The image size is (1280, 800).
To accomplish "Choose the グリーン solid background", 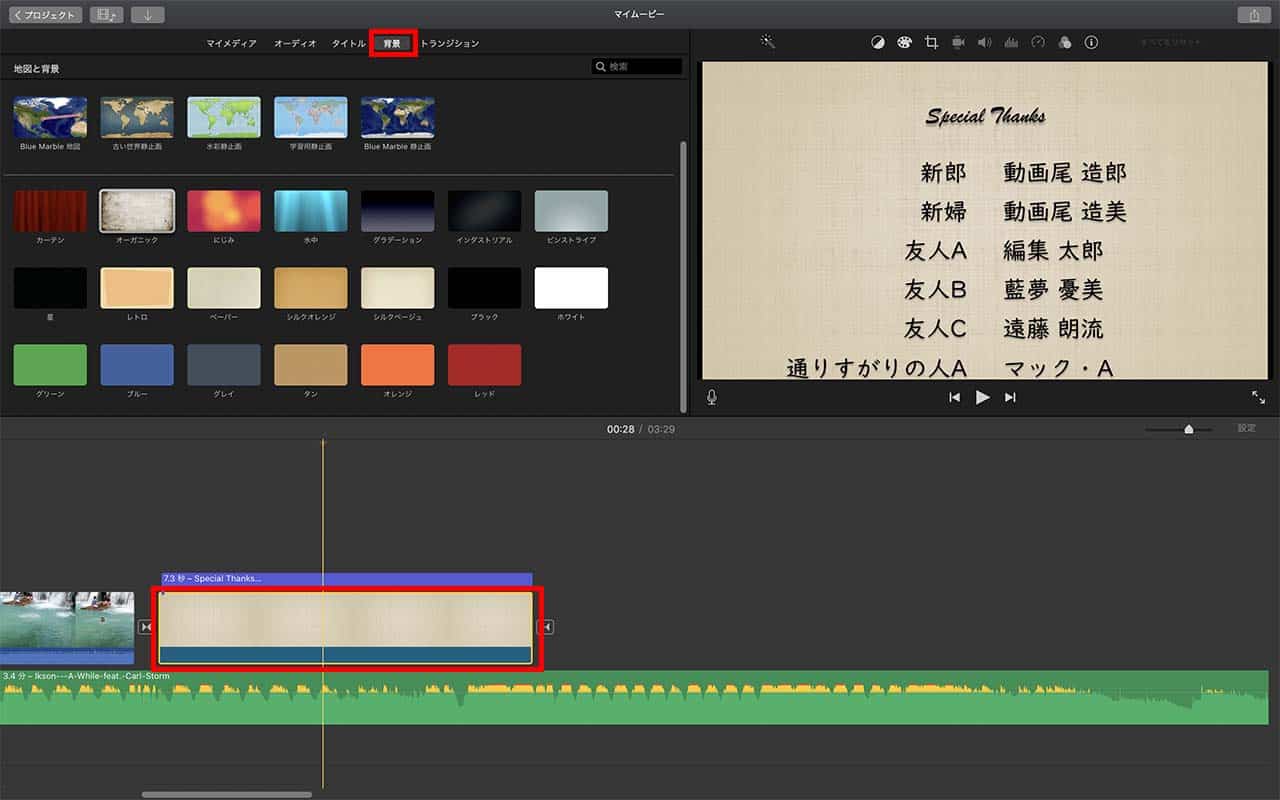I will (x=50, y=365).
